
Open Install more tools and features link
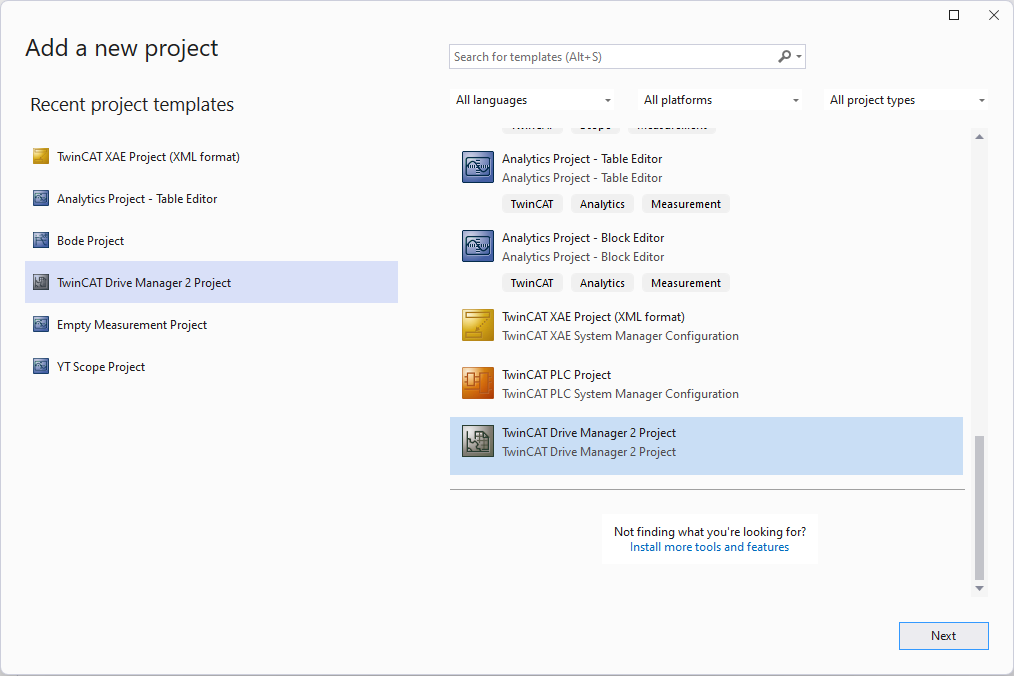(x=709, y=547)
